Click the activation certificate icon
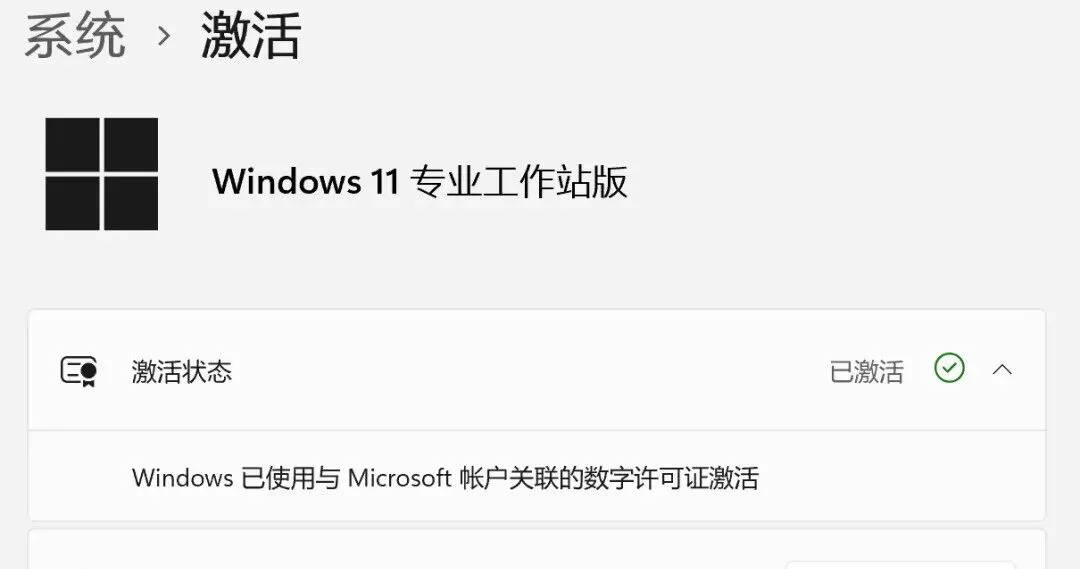 point(79,371)
